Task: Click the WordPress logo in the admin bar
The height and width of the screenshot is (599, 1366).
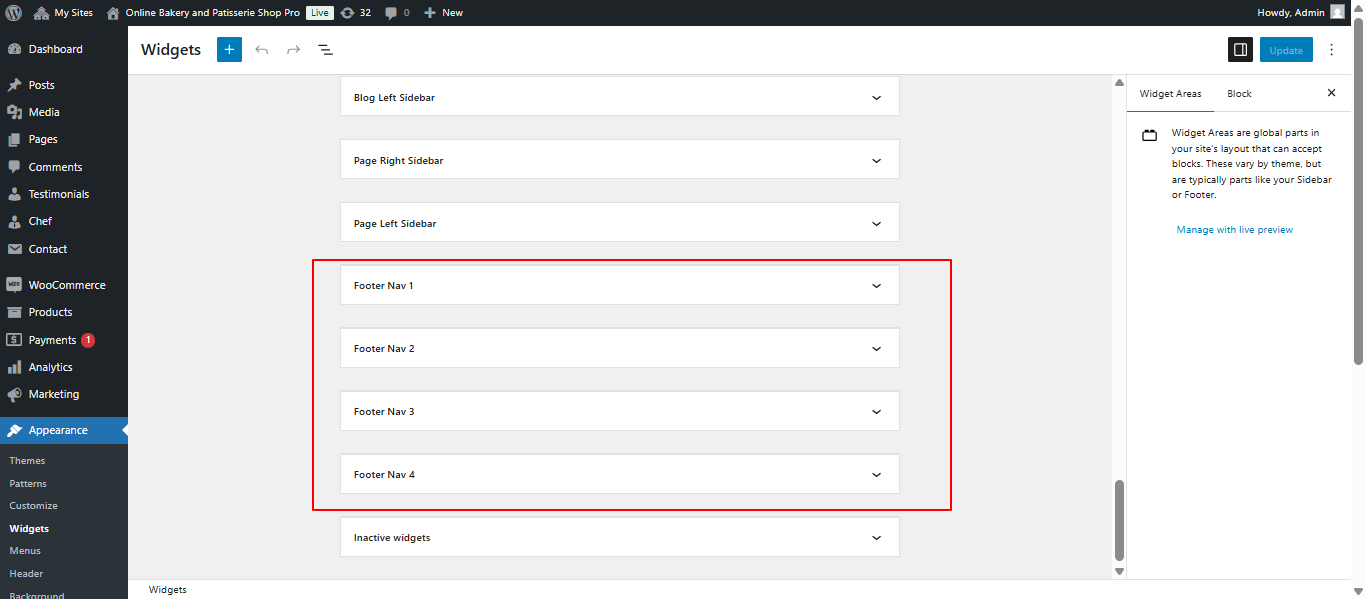Action: (11, 12)
